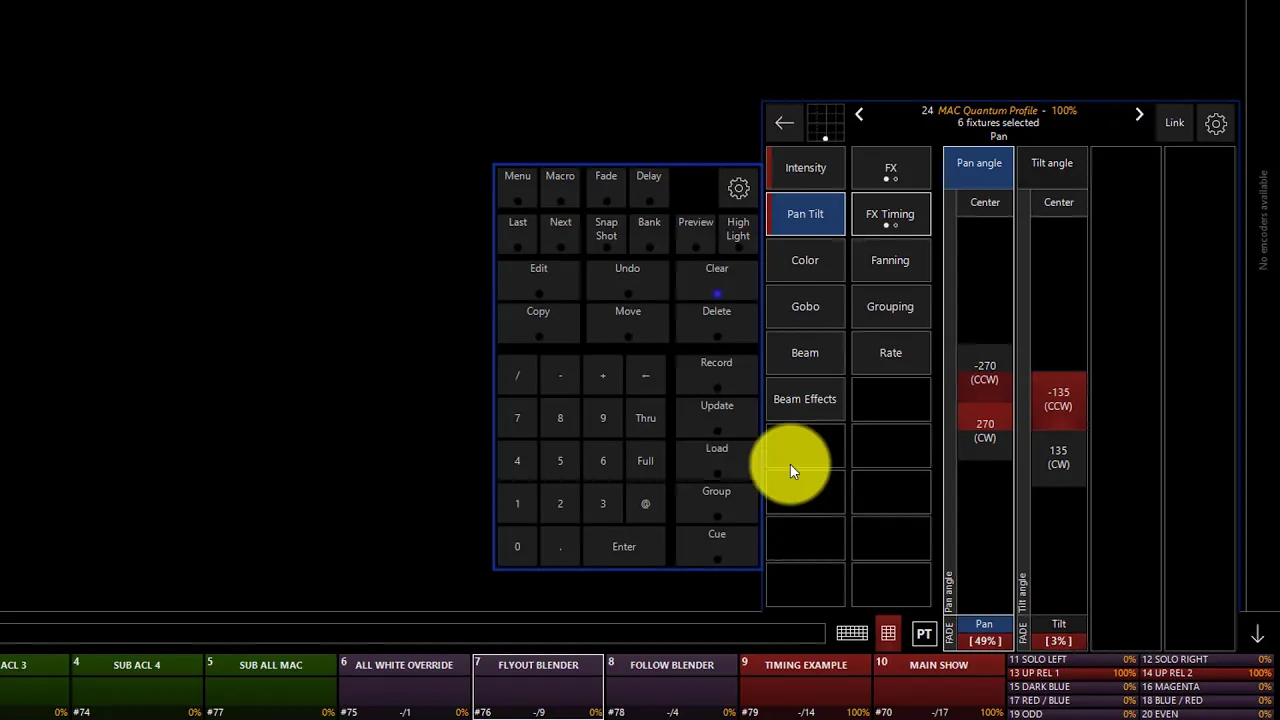Click the Thru key
Viewport: 1280px width, 720px height.
click(x=646, y=418)
